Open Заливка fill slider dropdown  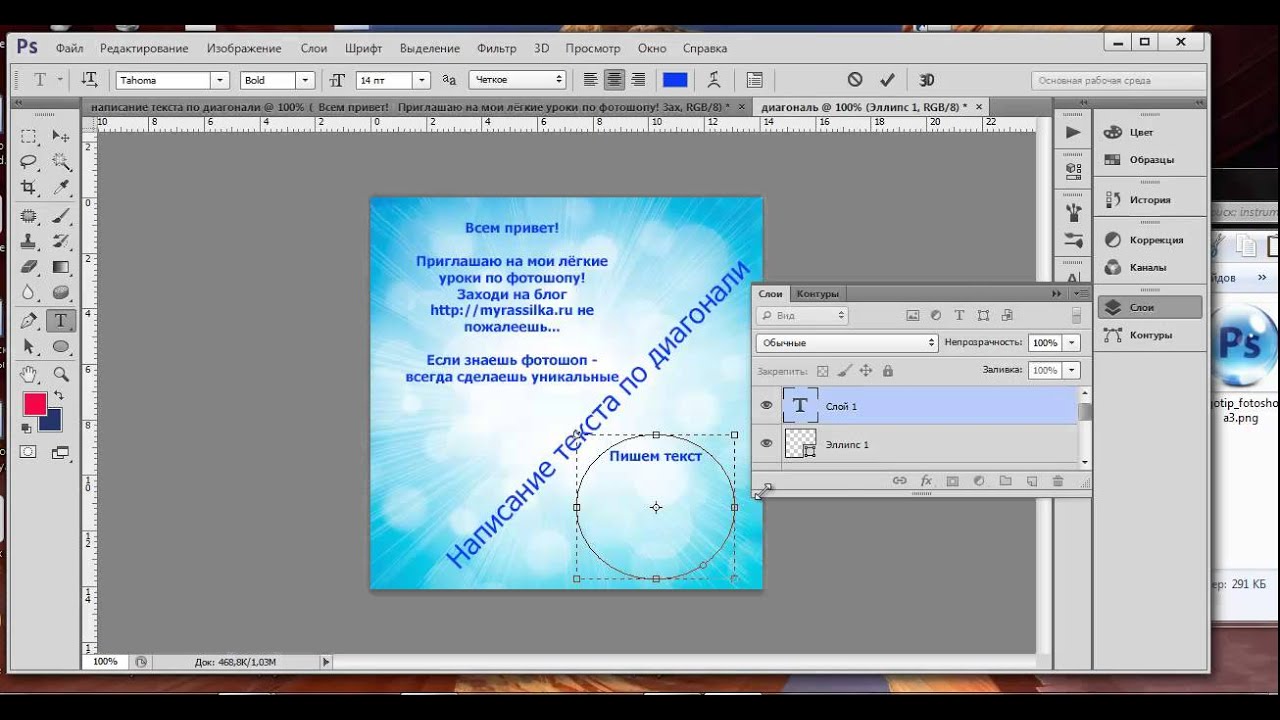pos(1072,370)
